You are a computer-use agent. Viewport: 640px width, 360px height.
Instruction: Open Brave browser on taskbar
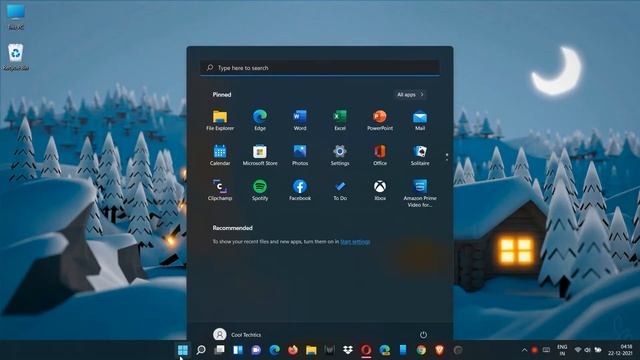440,350
